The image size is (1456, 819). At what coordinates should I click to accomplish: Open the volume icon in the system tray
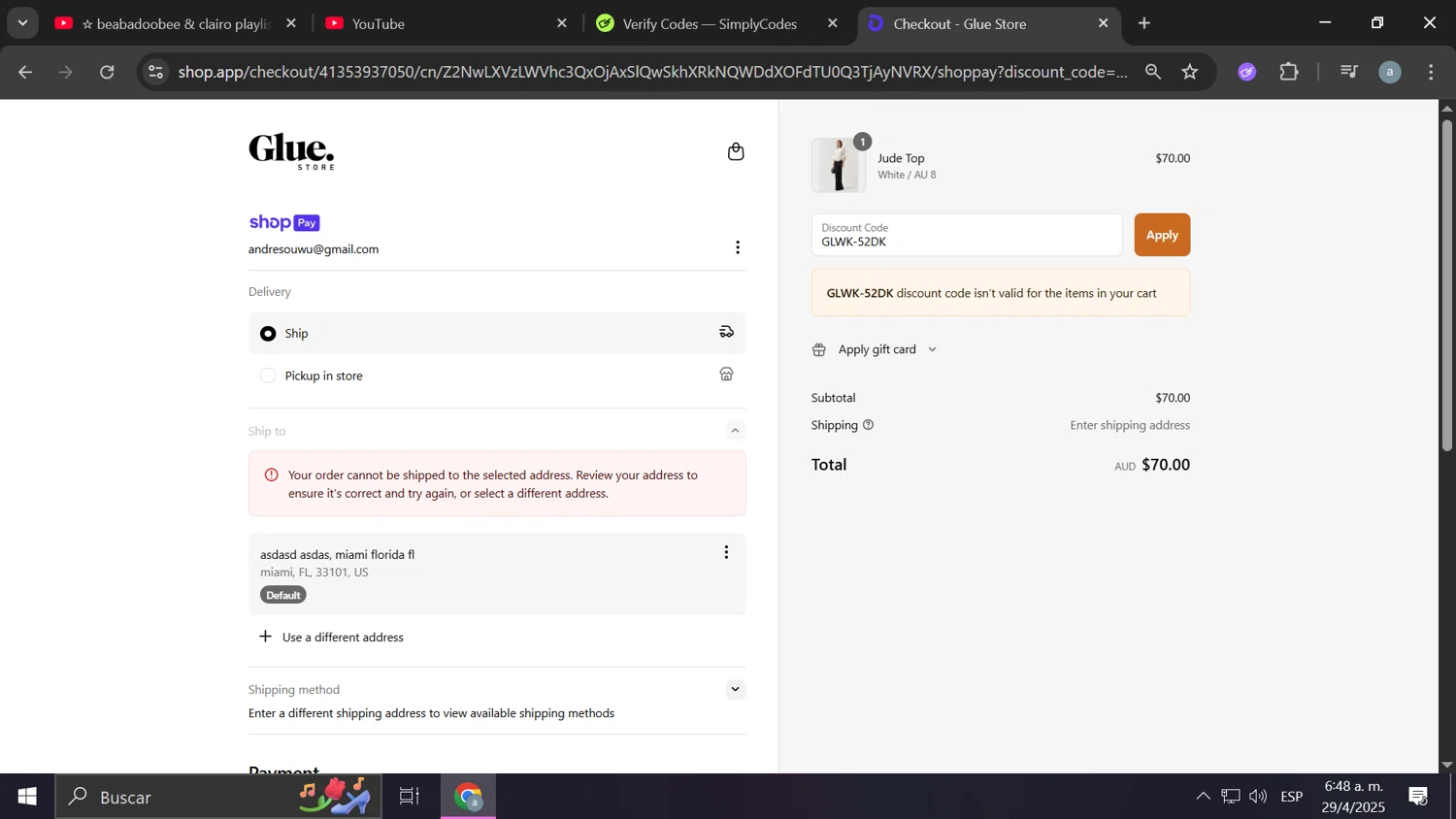click(1258, 797)
